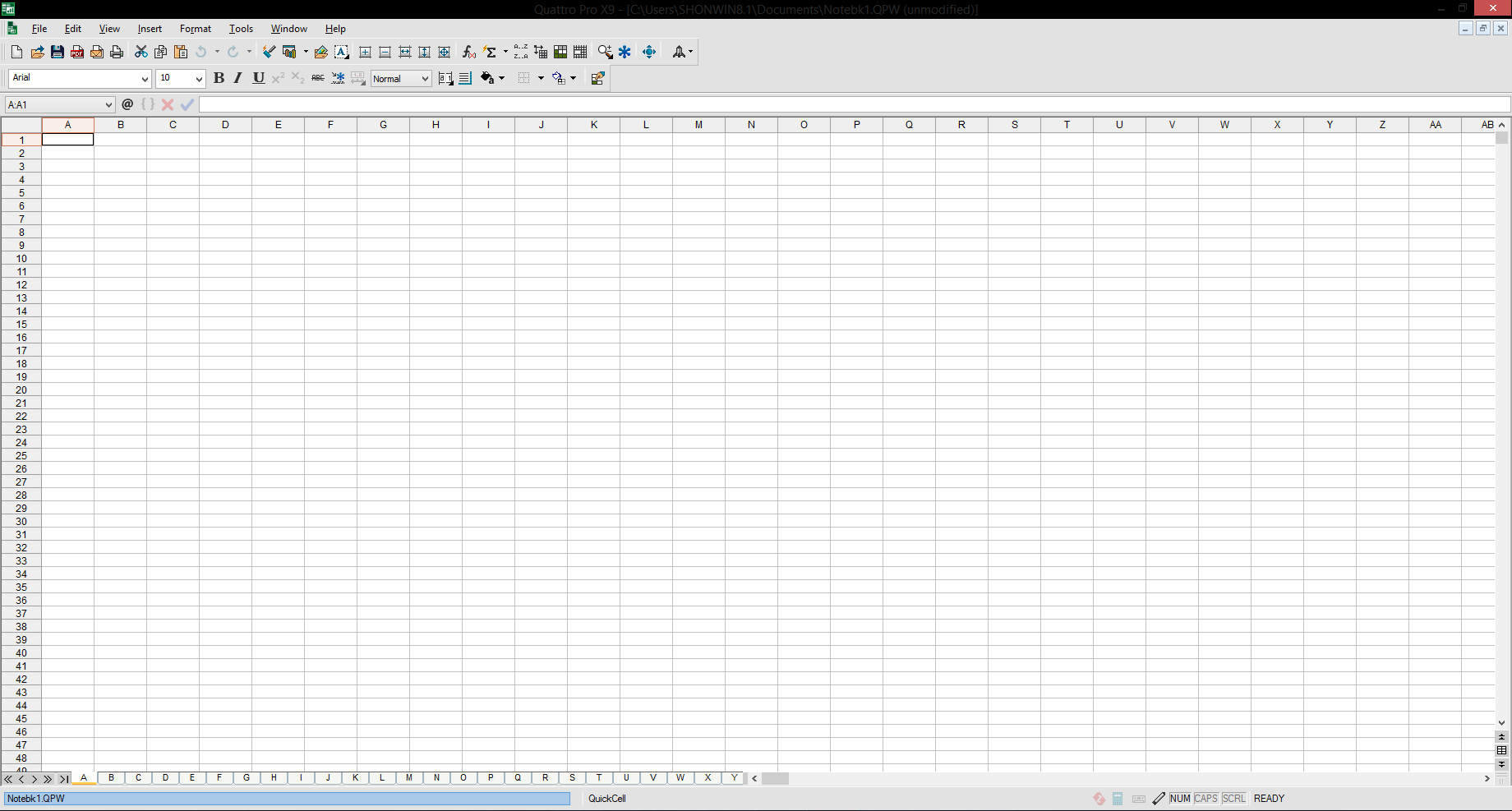
Task: Toggle Underline formatting
Action: pyautogui.click(x=258, y=78)
